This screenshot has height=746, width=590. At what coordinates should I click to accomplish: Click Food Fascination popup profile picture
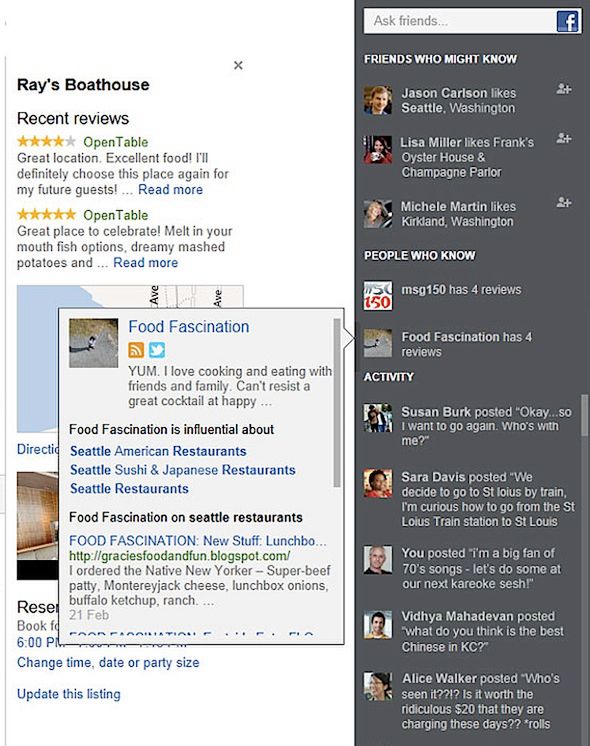[94, 343]
